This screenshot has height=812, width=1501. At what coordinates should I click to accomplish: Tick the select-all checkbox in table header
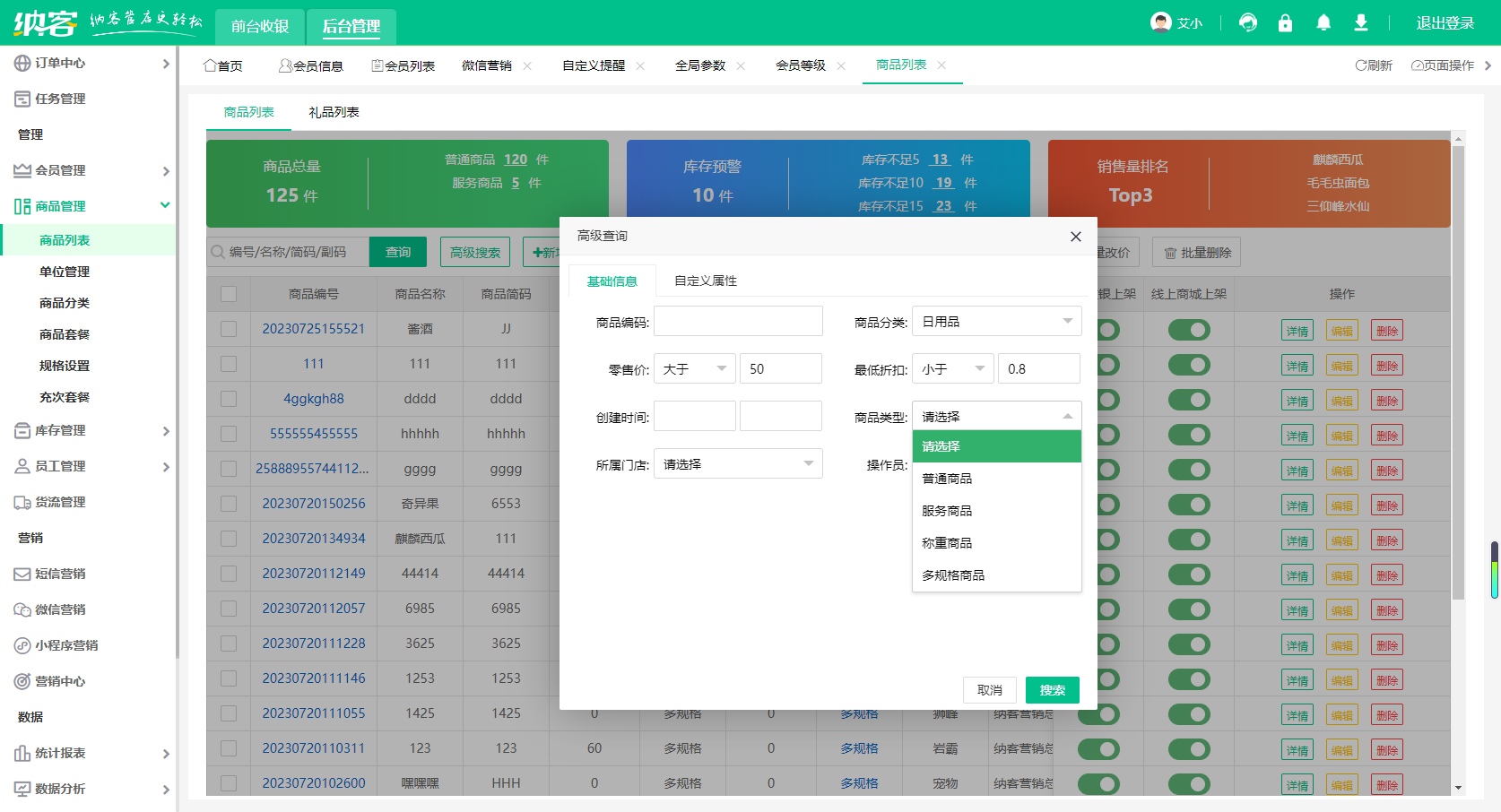229,294
